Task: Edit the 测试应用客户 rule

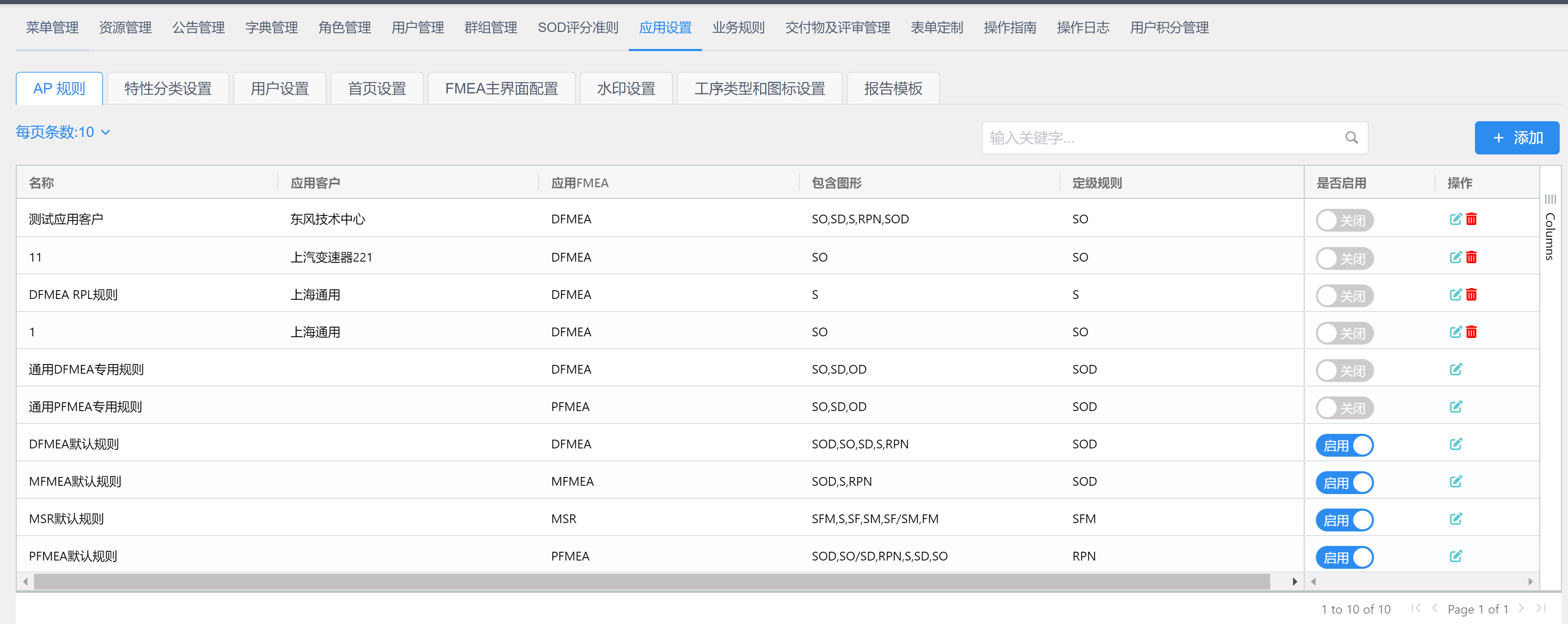Action: tap(1455, 219)
